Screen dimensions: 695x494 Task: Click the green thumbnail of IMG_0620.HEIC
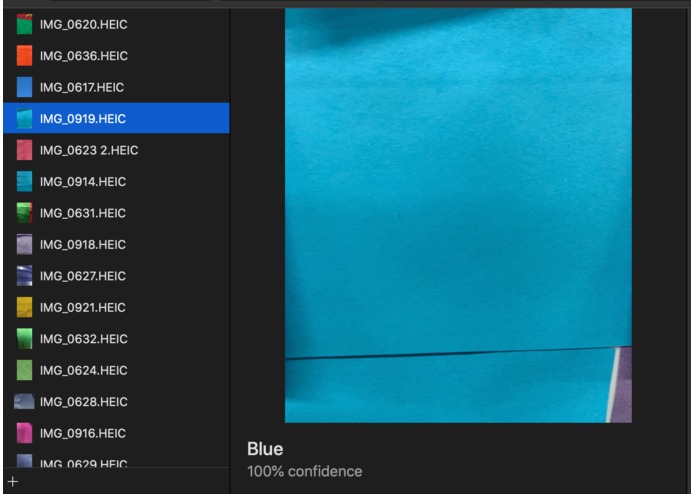click(24, 24)
